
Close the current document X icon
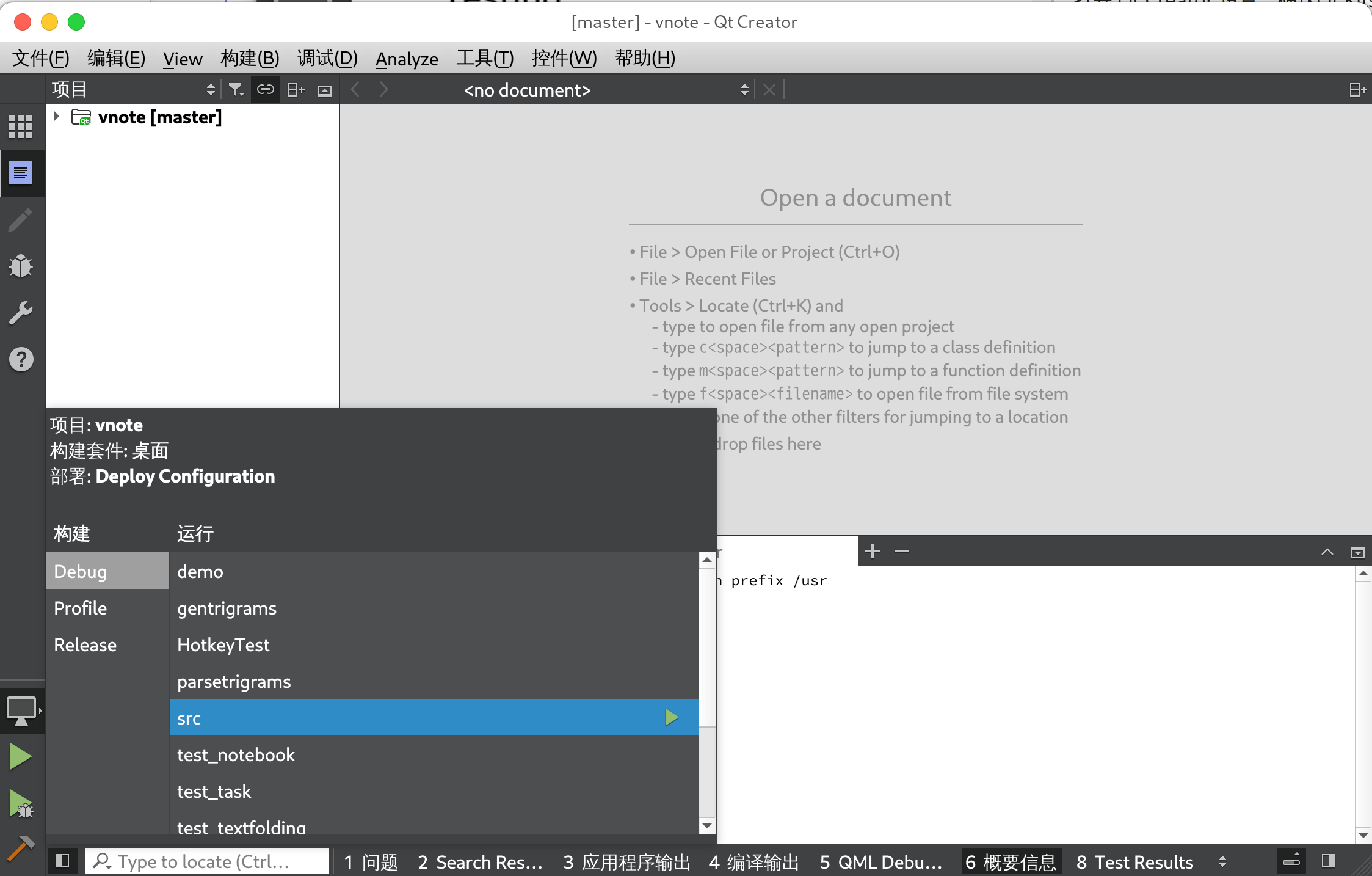[x=769, y=90]
